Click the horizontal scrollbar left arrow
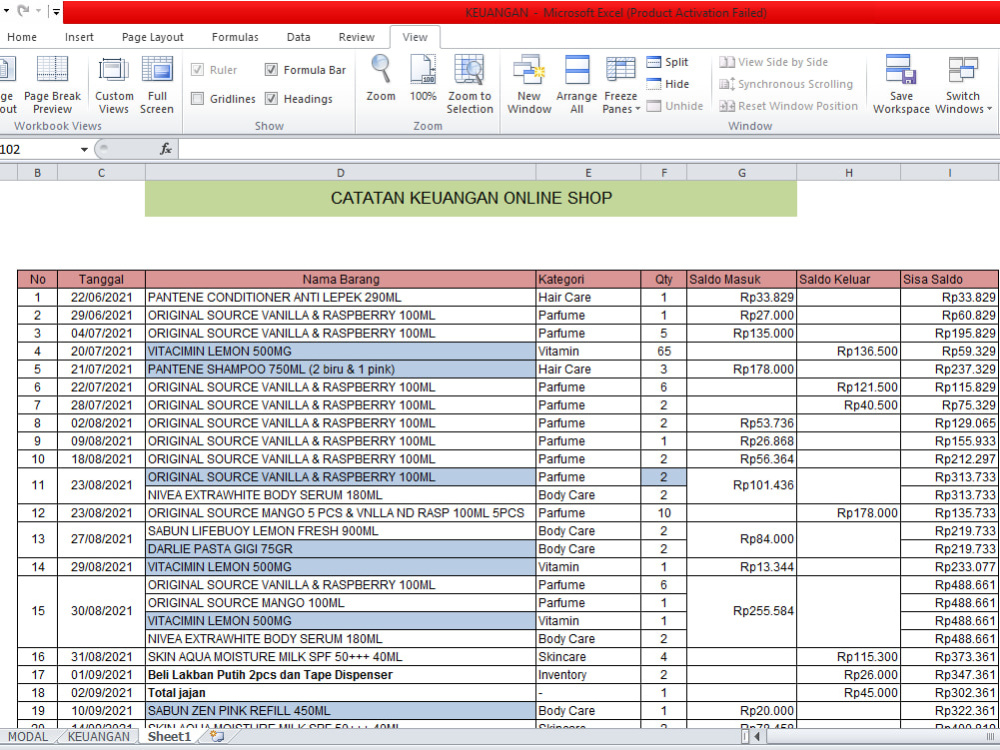Screen dimensions: 1000x750 (758, 737)
